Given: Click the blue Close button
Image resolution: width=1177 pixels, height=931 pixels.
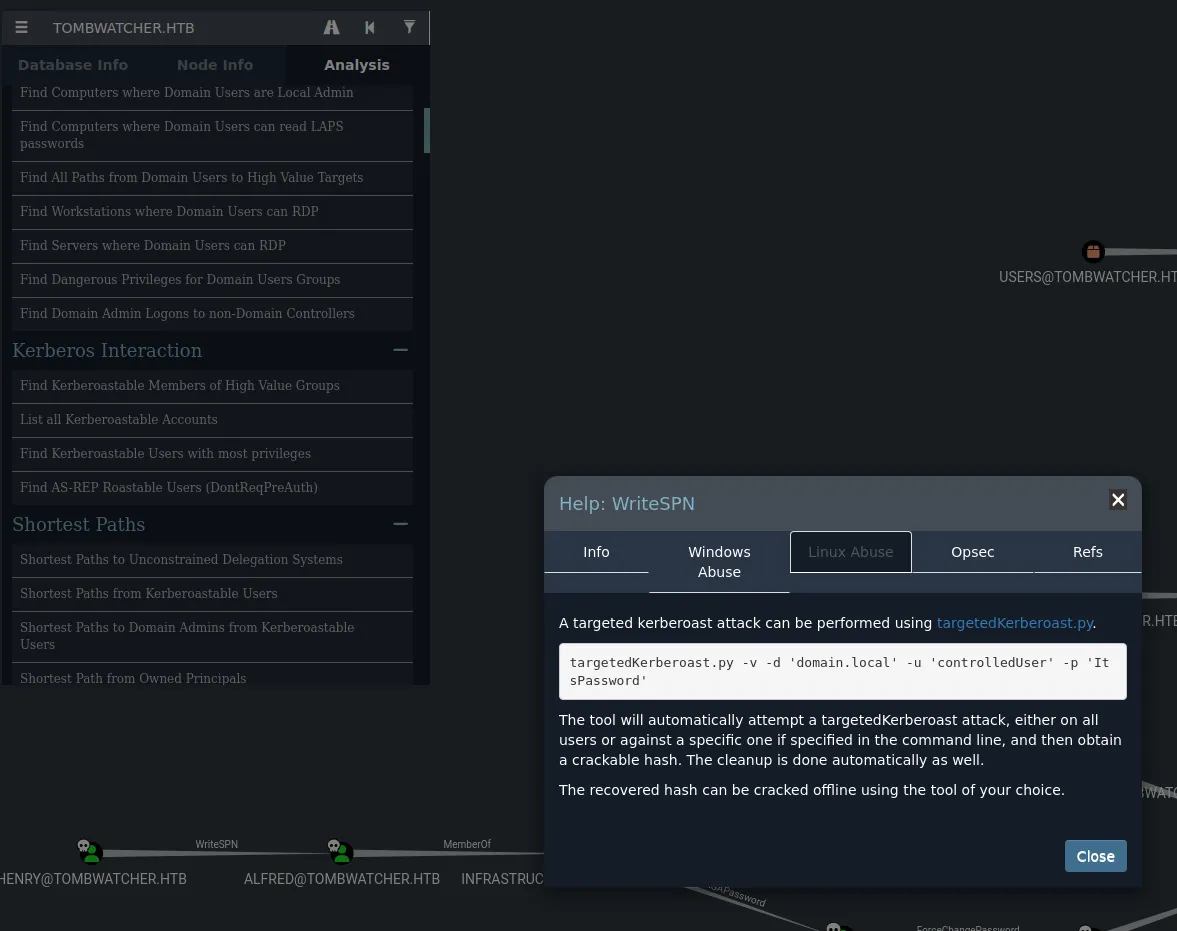Looking at the screenshot, I should point(1095,856).
